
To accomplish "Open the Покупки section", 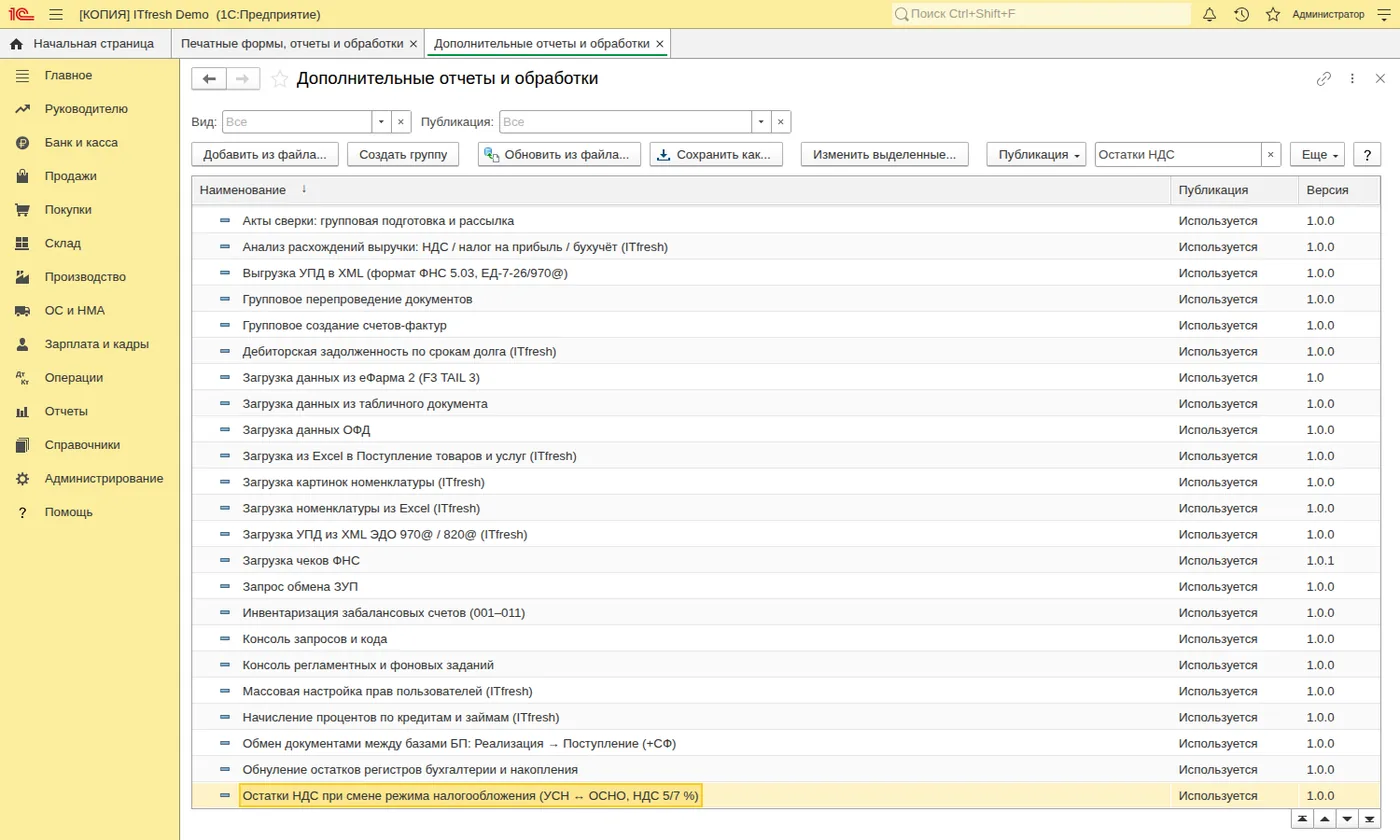I will click(68, 210).
